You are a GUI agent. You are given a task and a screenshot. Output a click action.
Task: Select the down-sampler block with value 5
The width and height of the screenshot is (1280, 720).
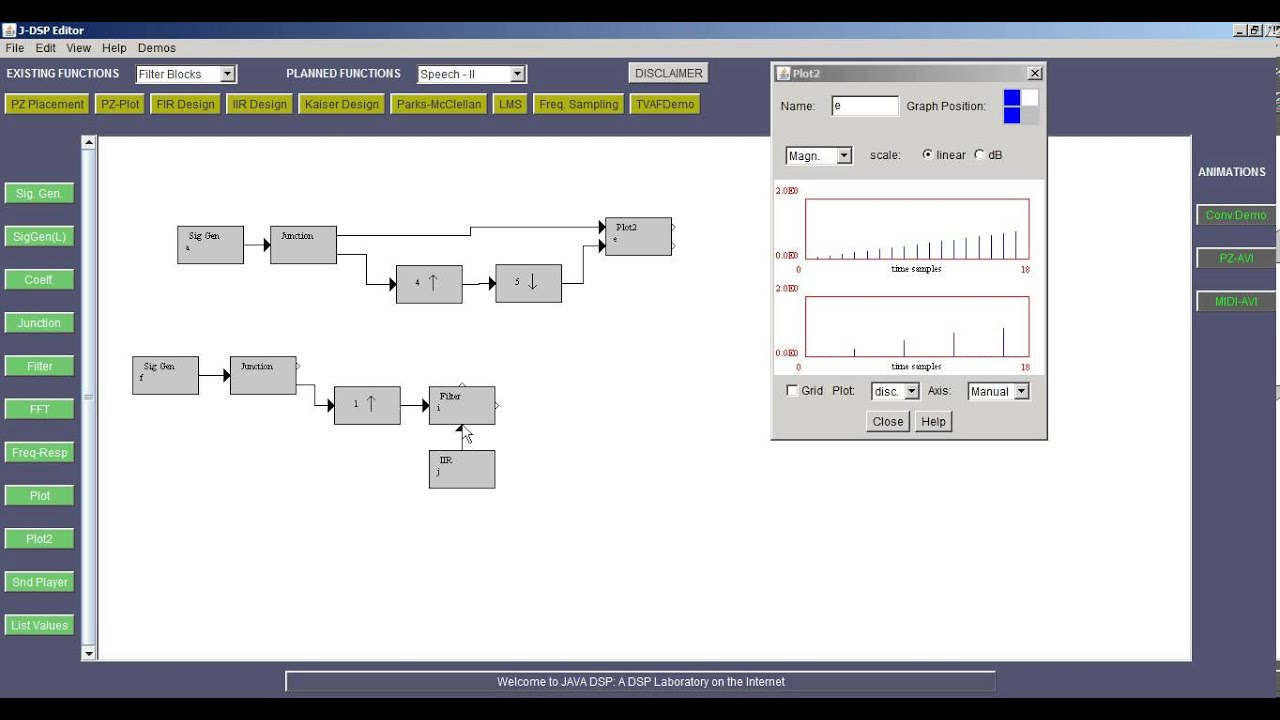click(528, 284)
